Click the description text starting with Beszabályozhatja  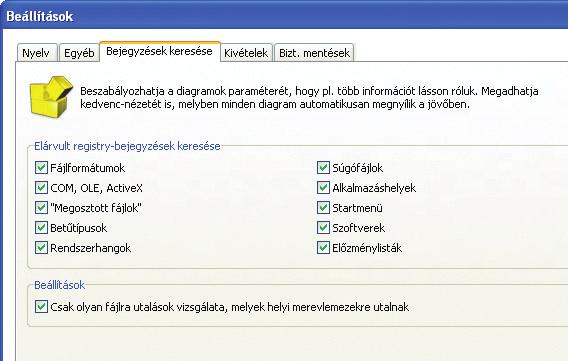click(309, 98)
